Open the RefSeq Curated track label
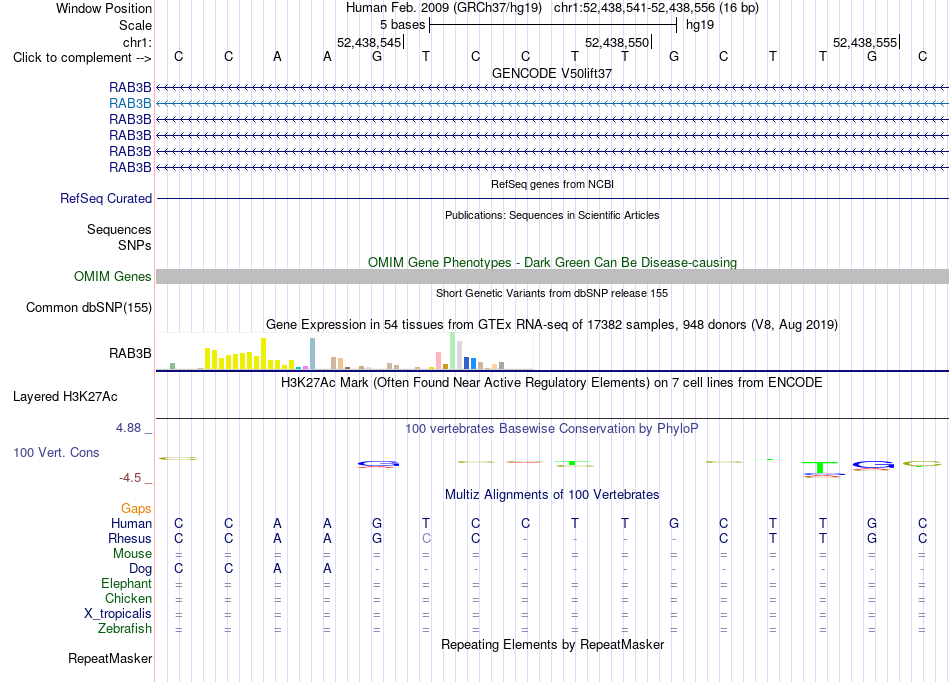 pyautogui.click(x=106, y=199)
